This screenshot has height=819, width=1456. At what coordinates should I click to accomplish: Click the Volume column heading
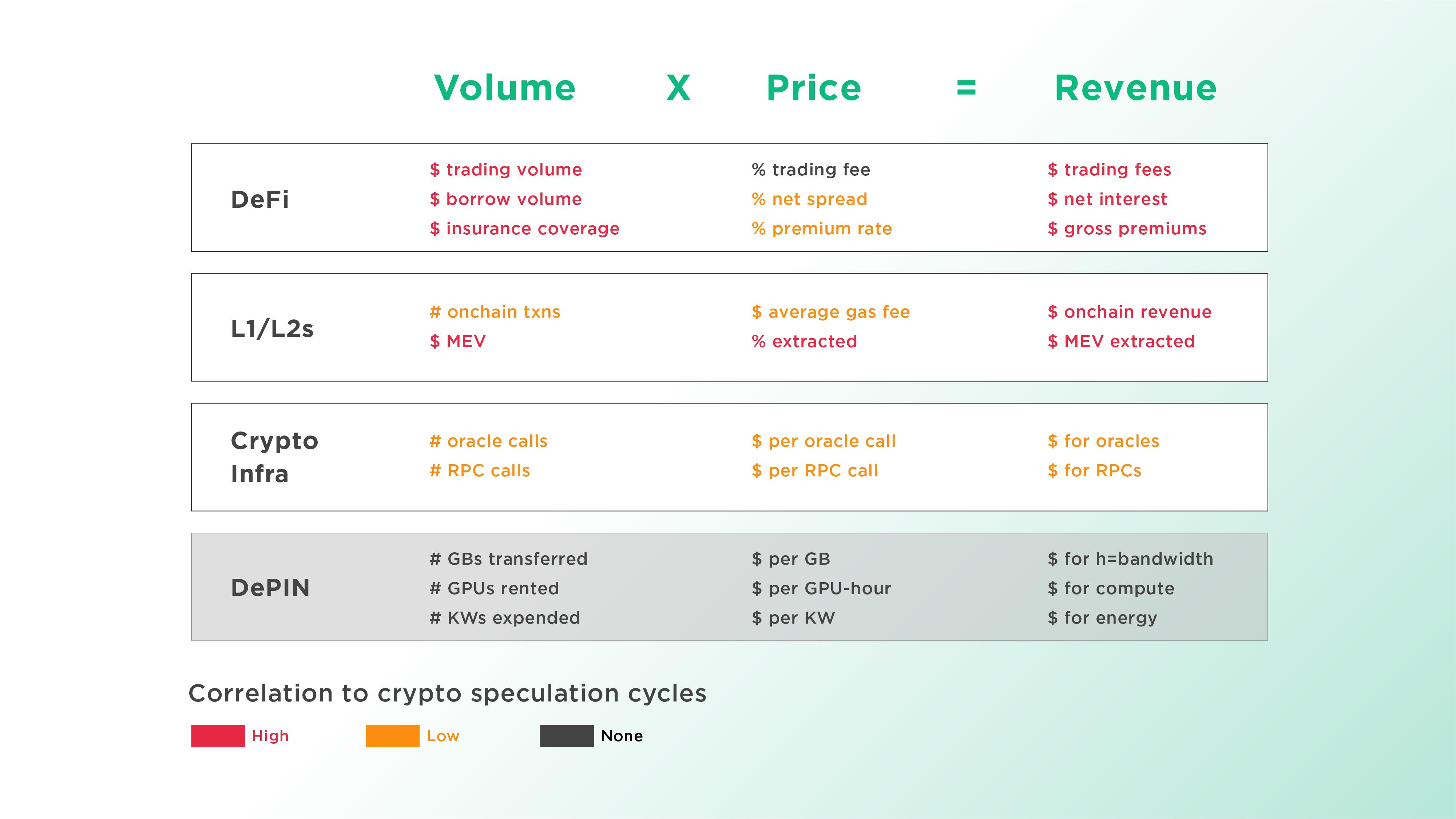(x=505, y=88)
